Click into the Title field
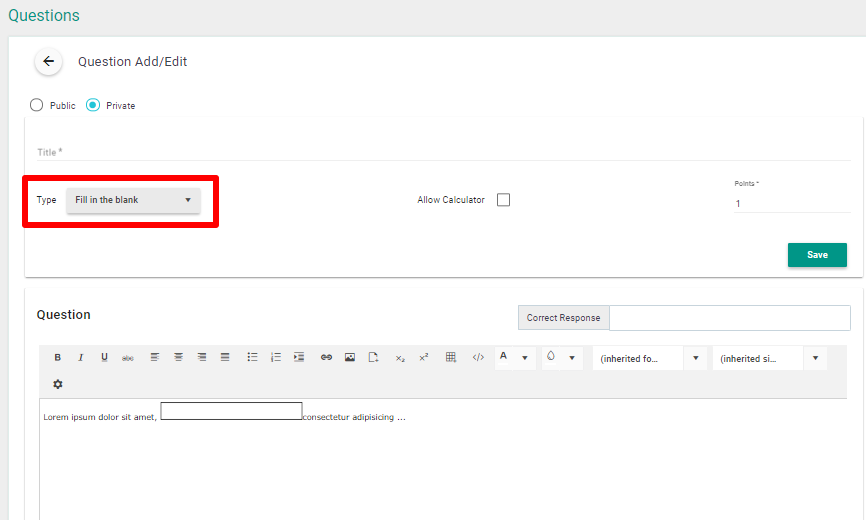 (443, 152)
